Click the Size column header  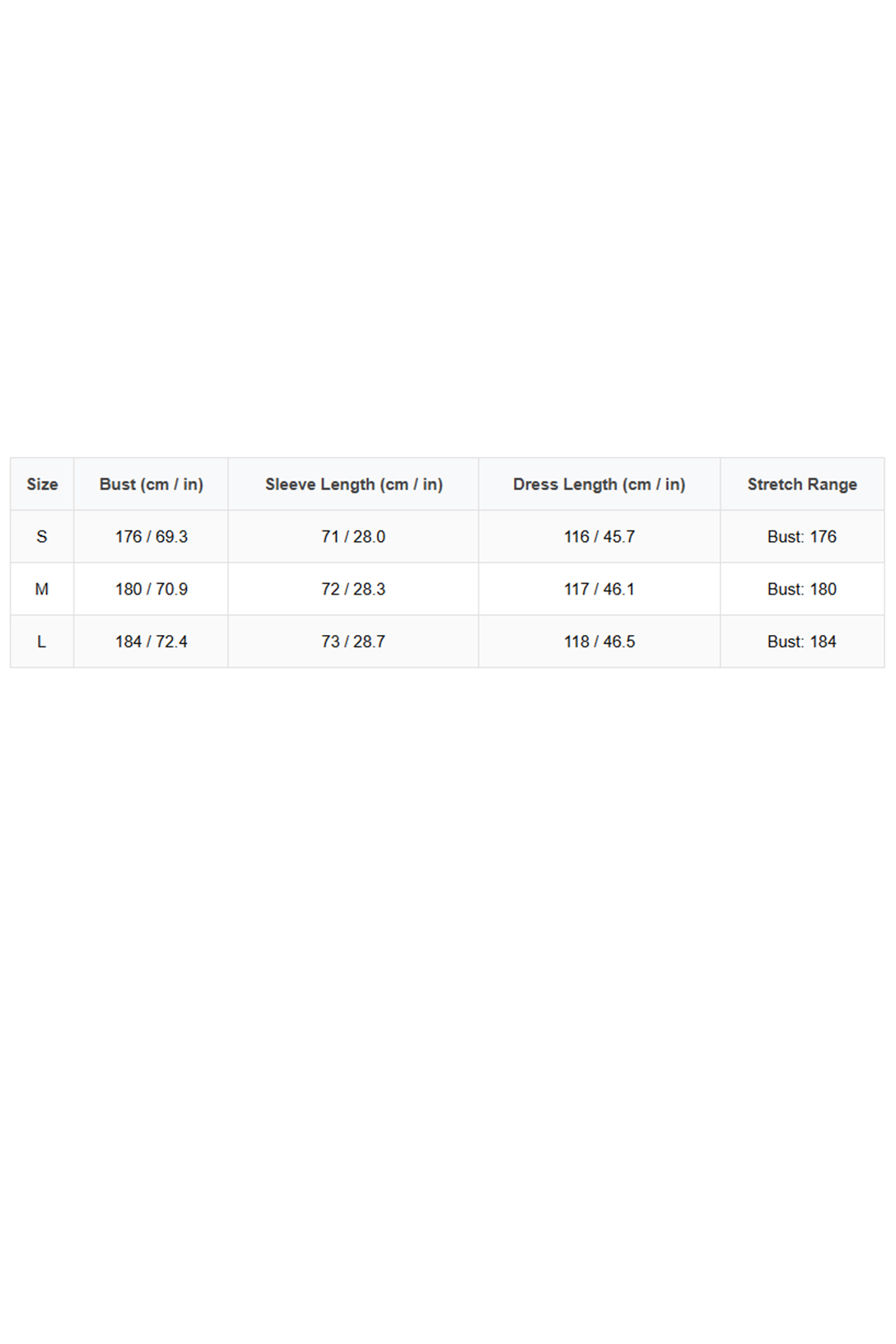42,484
